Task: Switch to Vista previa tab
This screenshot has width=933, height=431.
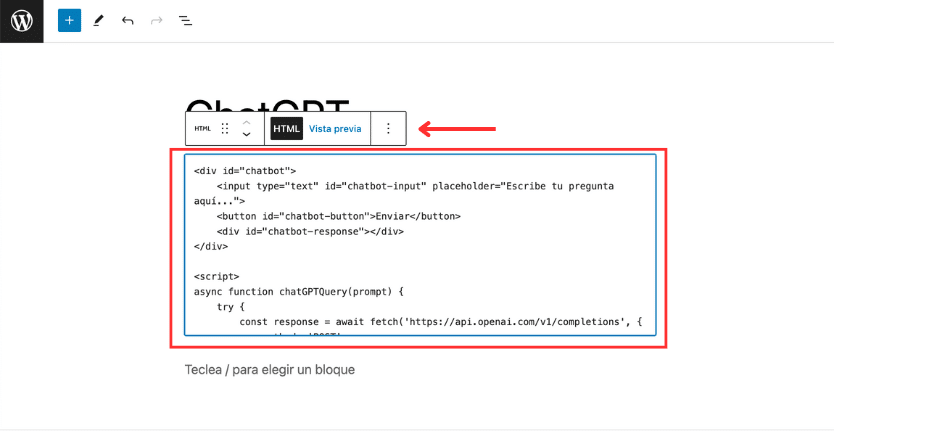Action: pos(335,129)
